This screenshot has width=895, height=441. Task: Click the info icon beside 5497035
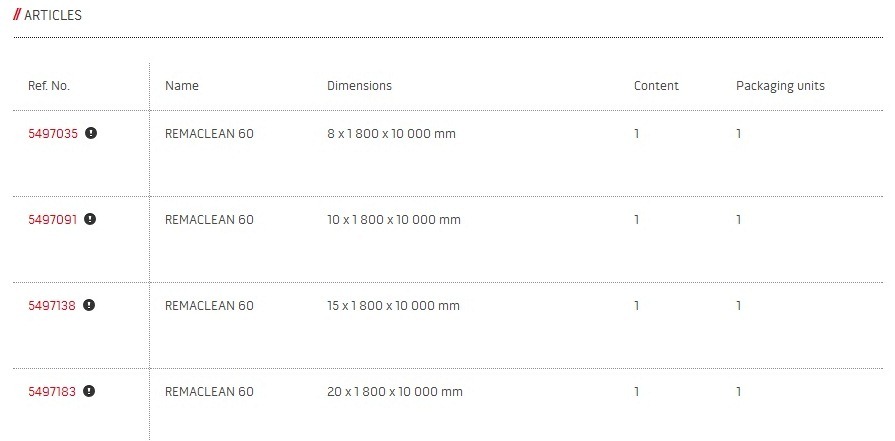coord(91,134)
